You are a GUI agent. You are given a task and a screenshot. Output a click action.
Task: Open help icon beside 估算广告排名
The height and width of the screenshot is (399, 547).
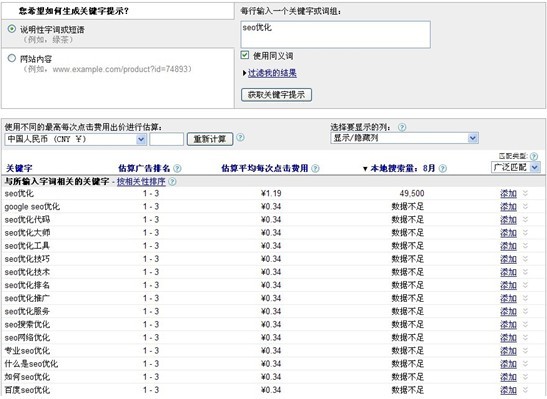177,168
